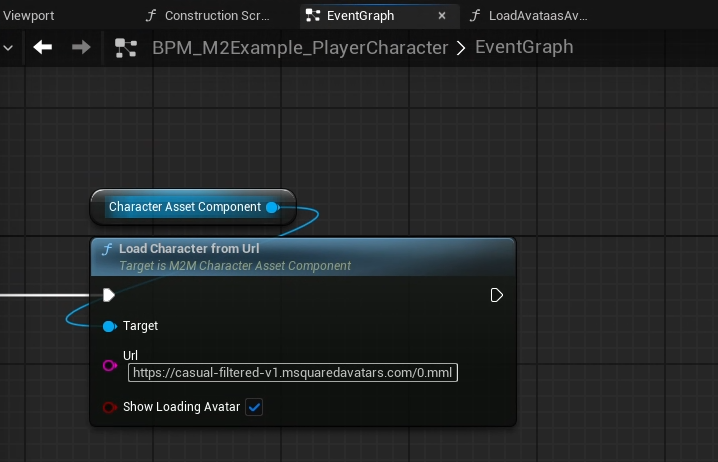
Task: Click BPM_M2Example_PlayerCharacter in the breadcrumb
Action: (300, 47)
